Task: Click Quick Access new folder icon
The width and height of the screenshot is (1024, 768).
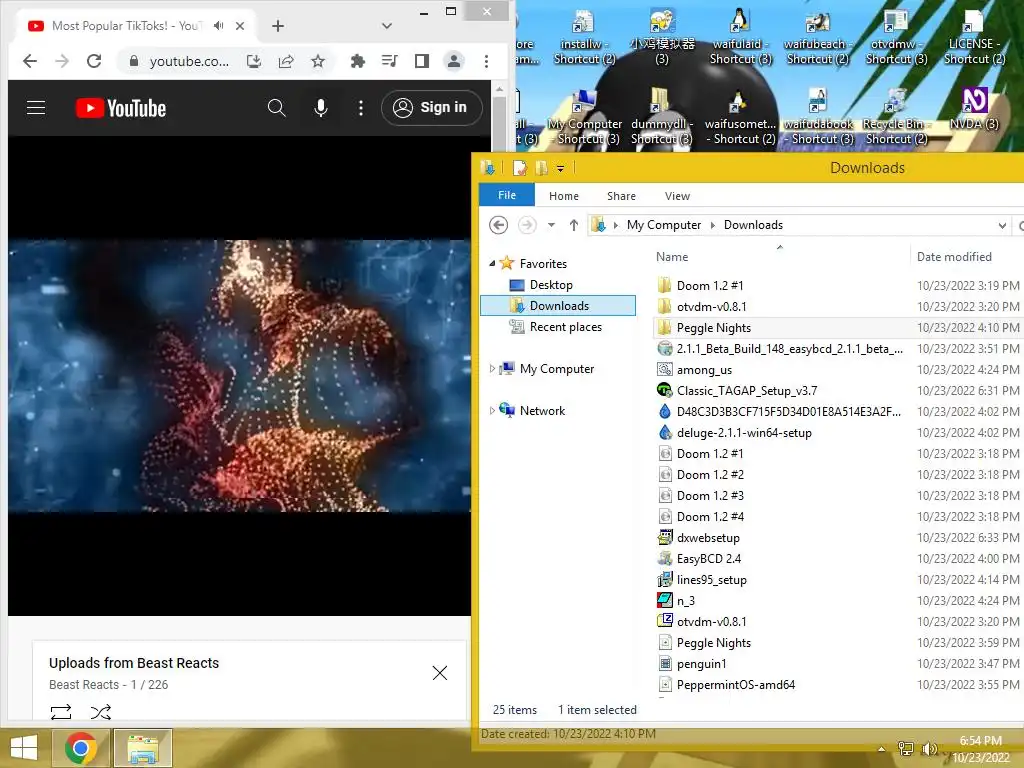Action: [x=541, y=168]
